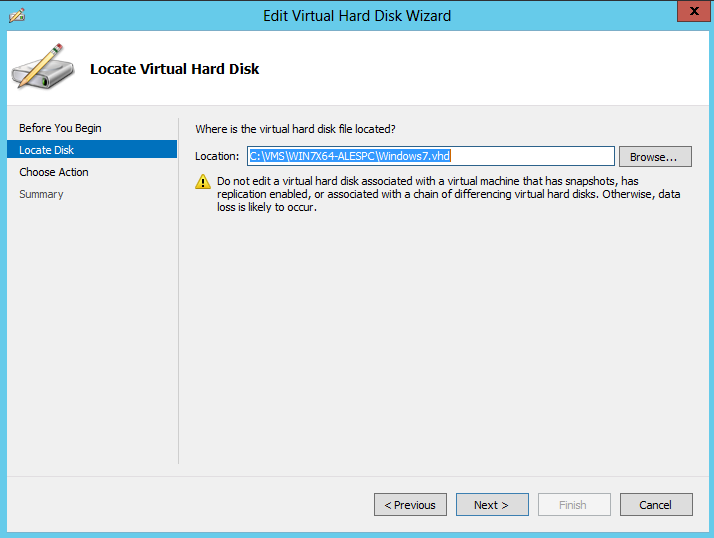Click the wizard icon in the title bar
Image resolution: width=714 pixels, height=538 pixels.
(16, 15)
